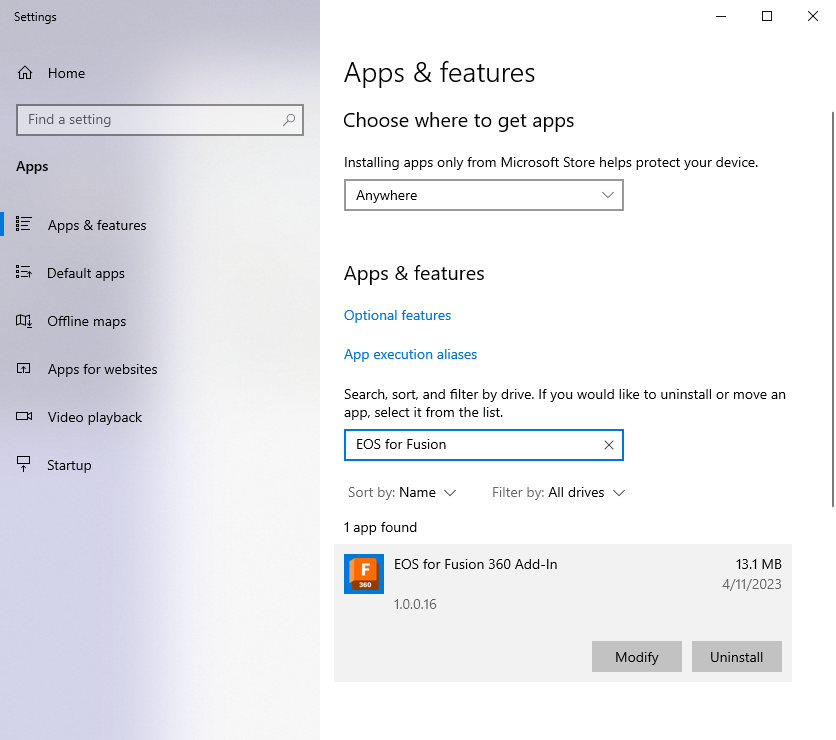836x740 pixels.
Task: Click the Startup icon
Action: (x=25, y=465)
